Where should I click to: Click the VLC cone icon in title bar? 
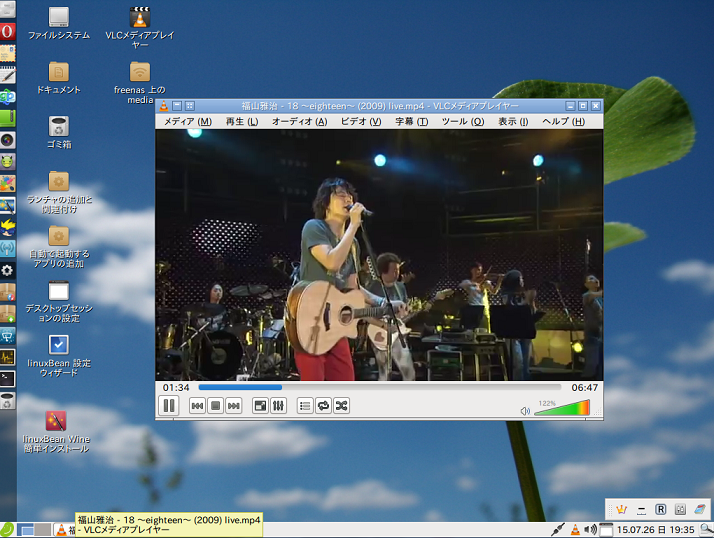pyautogui.click(x=163, y=106)
